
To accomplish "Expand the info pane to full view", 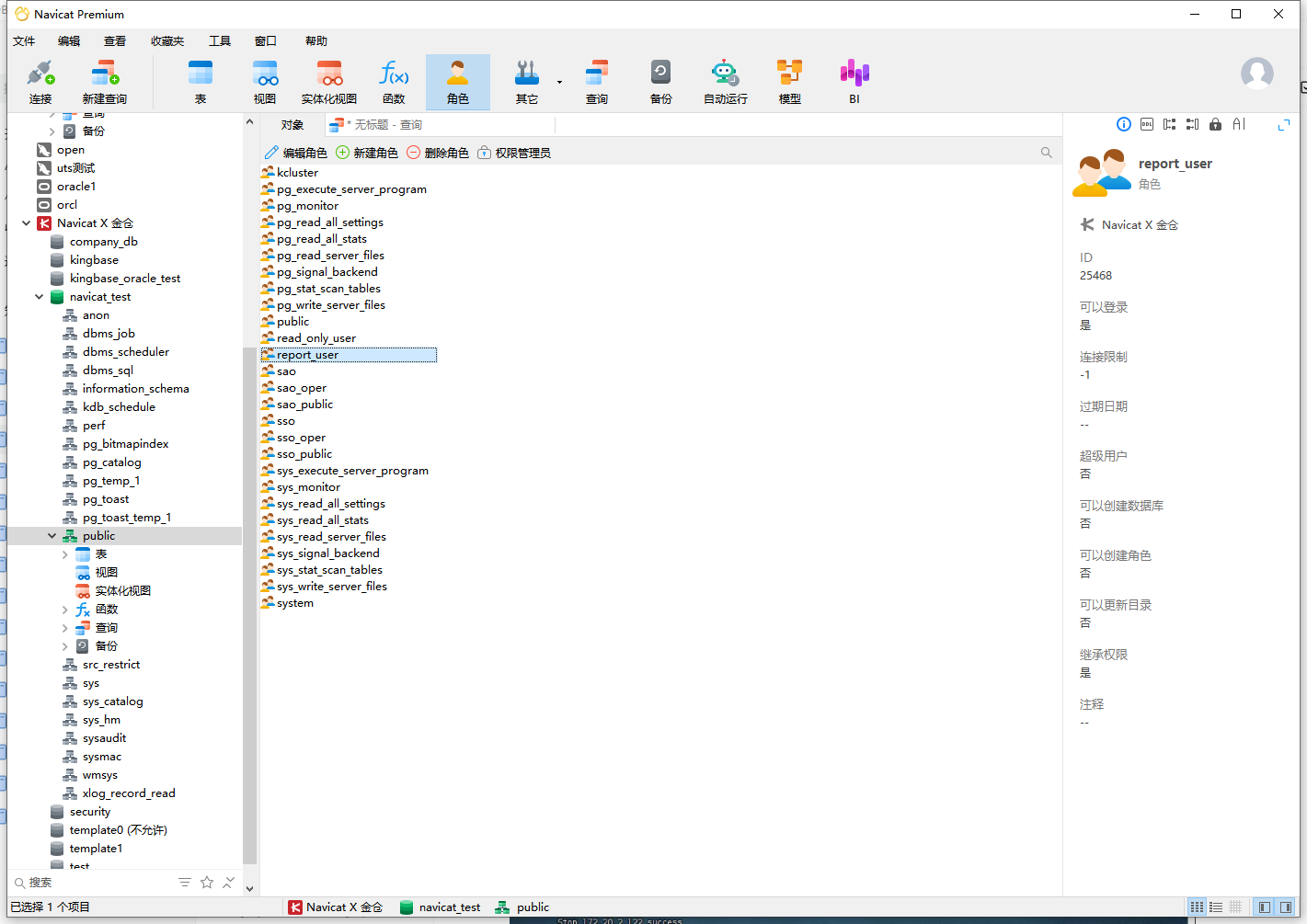I will click(x=1284, y=124).
